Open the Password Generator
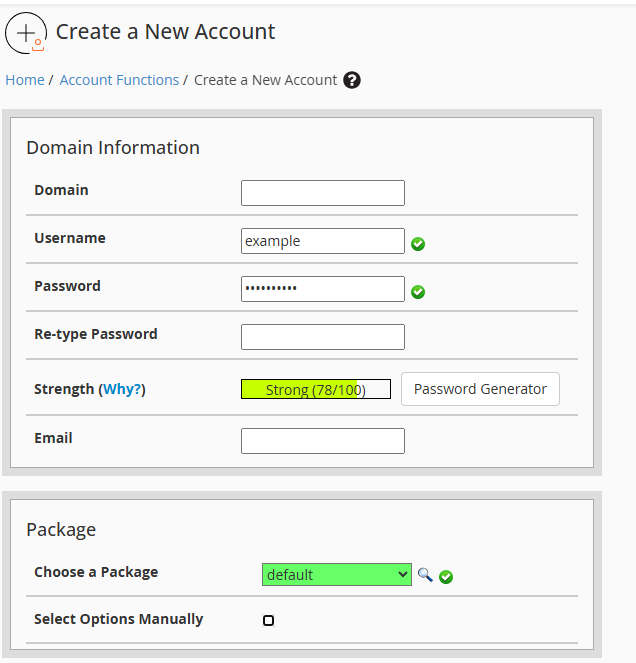 (x=480, y=389)
